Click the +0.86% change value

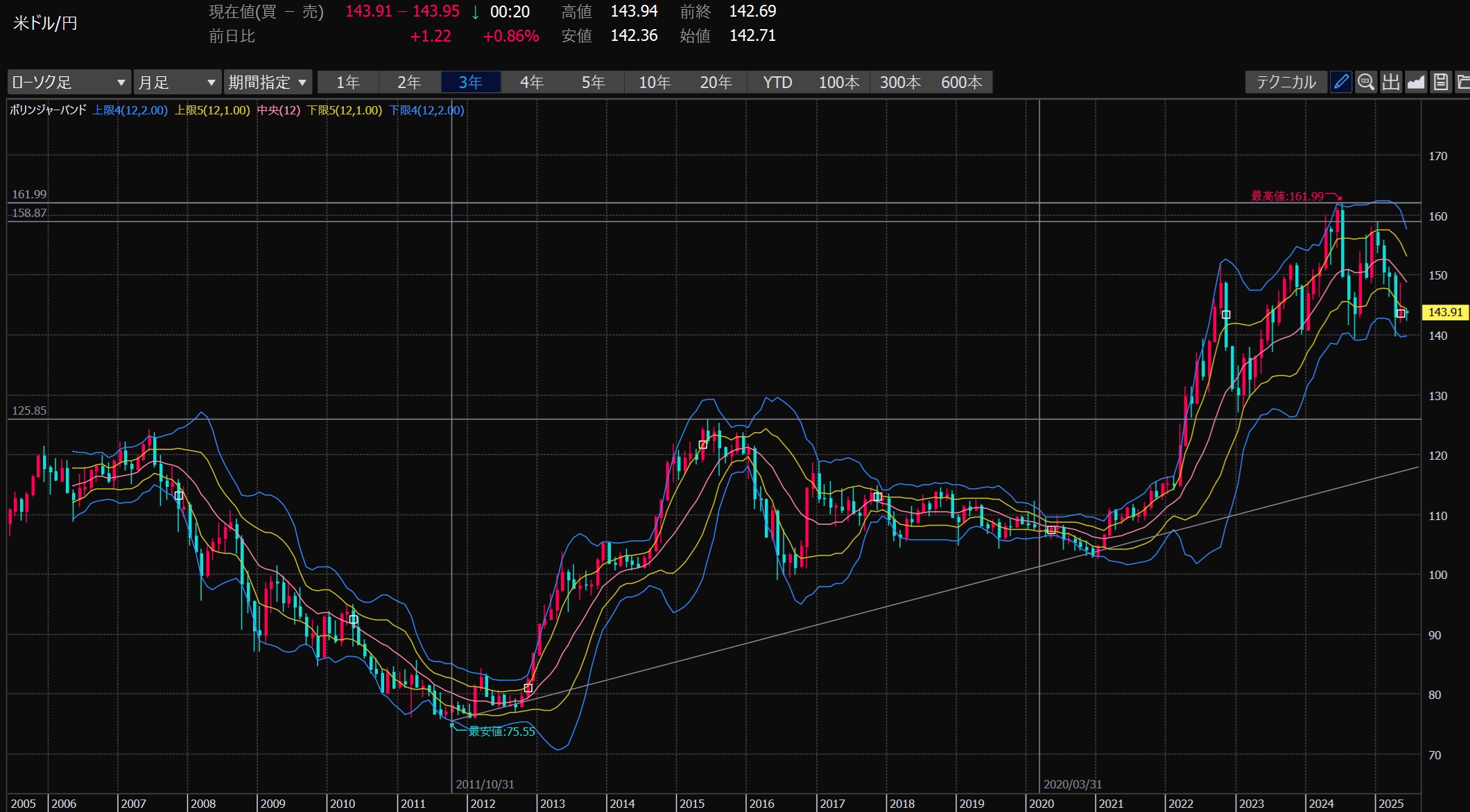point(511,36)
